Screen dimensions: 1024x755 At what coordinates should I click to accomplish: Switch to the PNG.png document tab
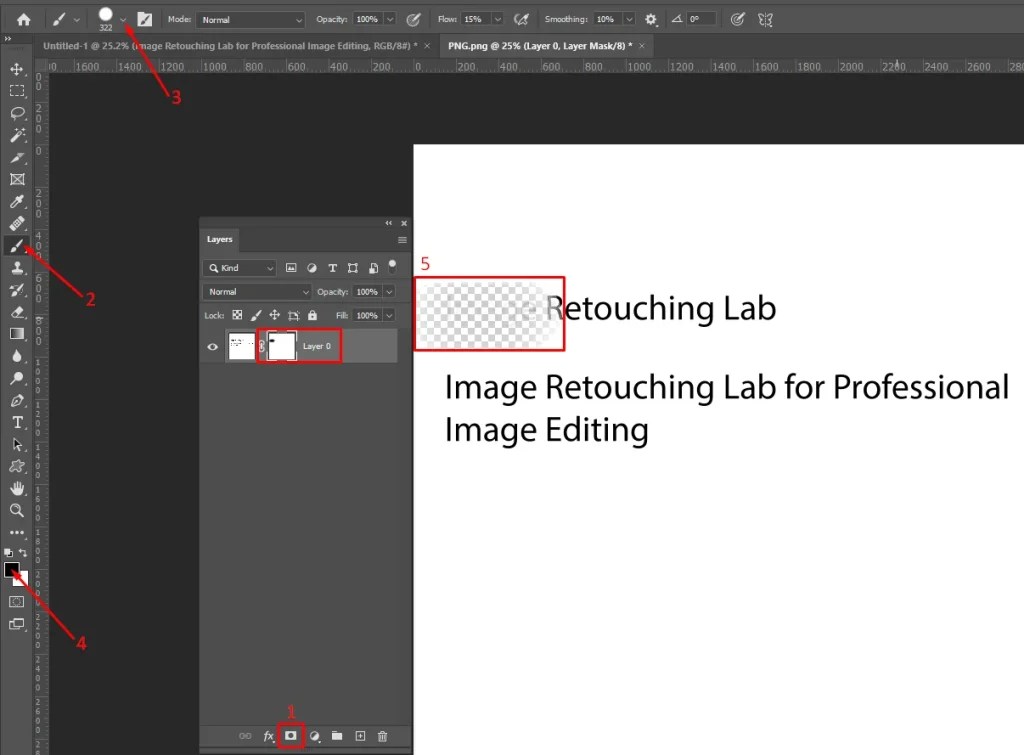click(540, 45)
